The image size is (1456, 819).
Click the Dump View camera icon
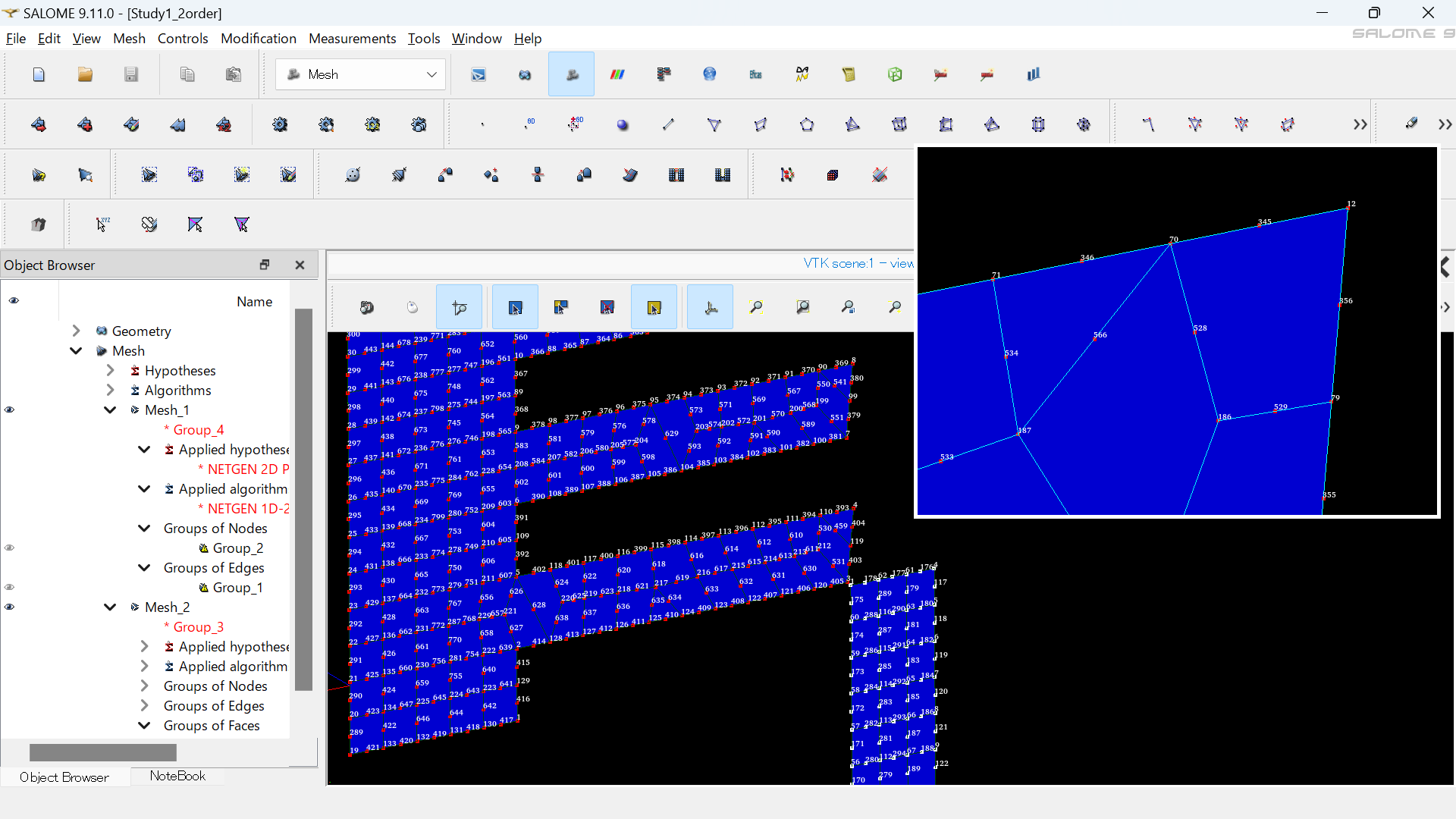pyautogui.click(x=367, y=307)
